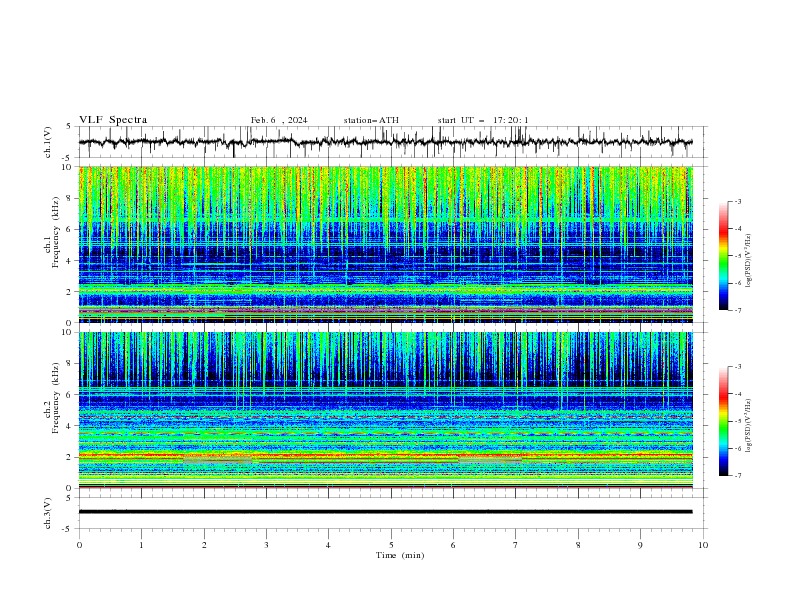Click the ch.2 spectrogram panel

point(385,410)
